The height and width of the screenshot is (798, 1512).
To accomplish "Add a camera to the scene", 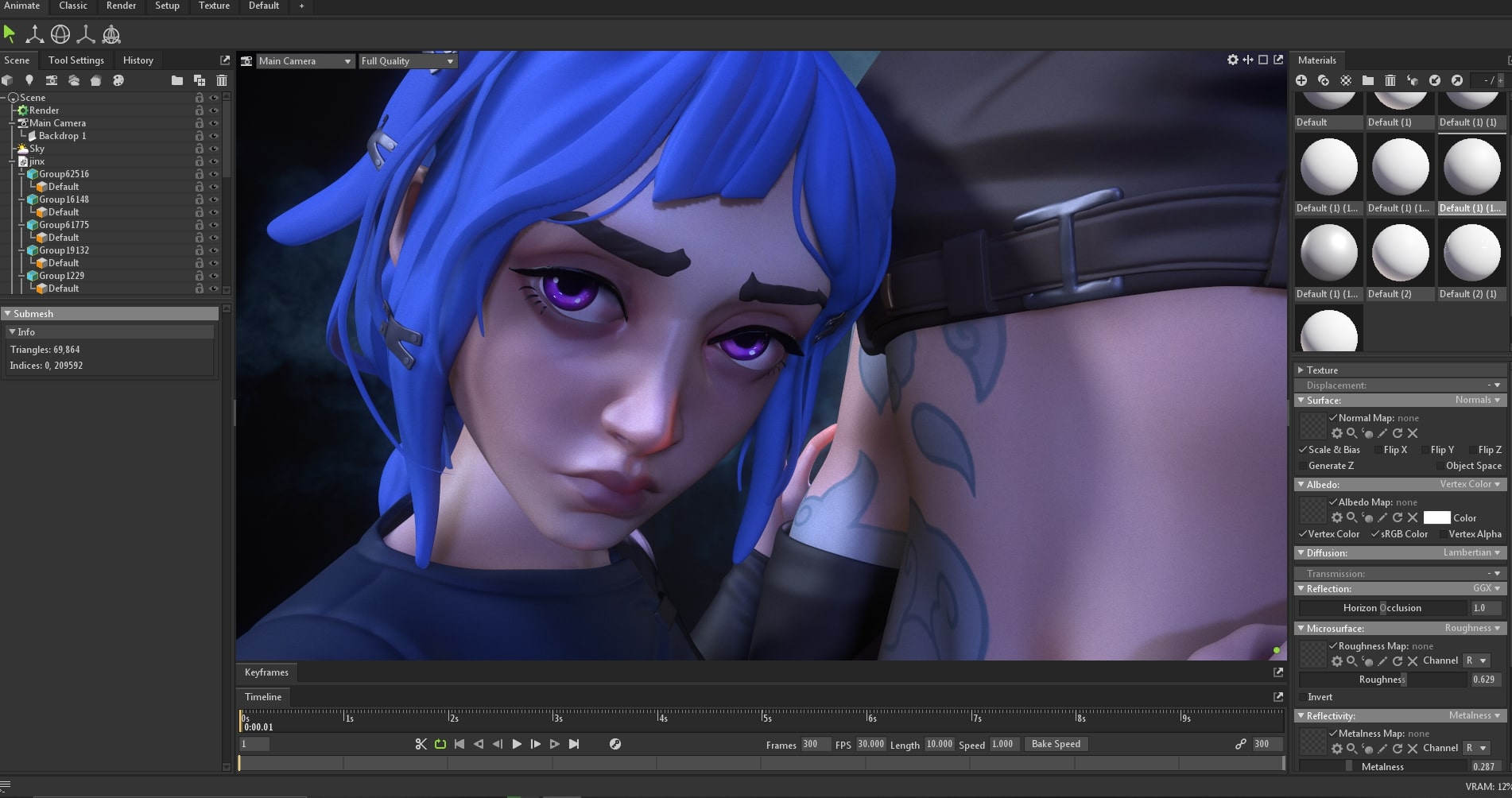I will (52, 80).
